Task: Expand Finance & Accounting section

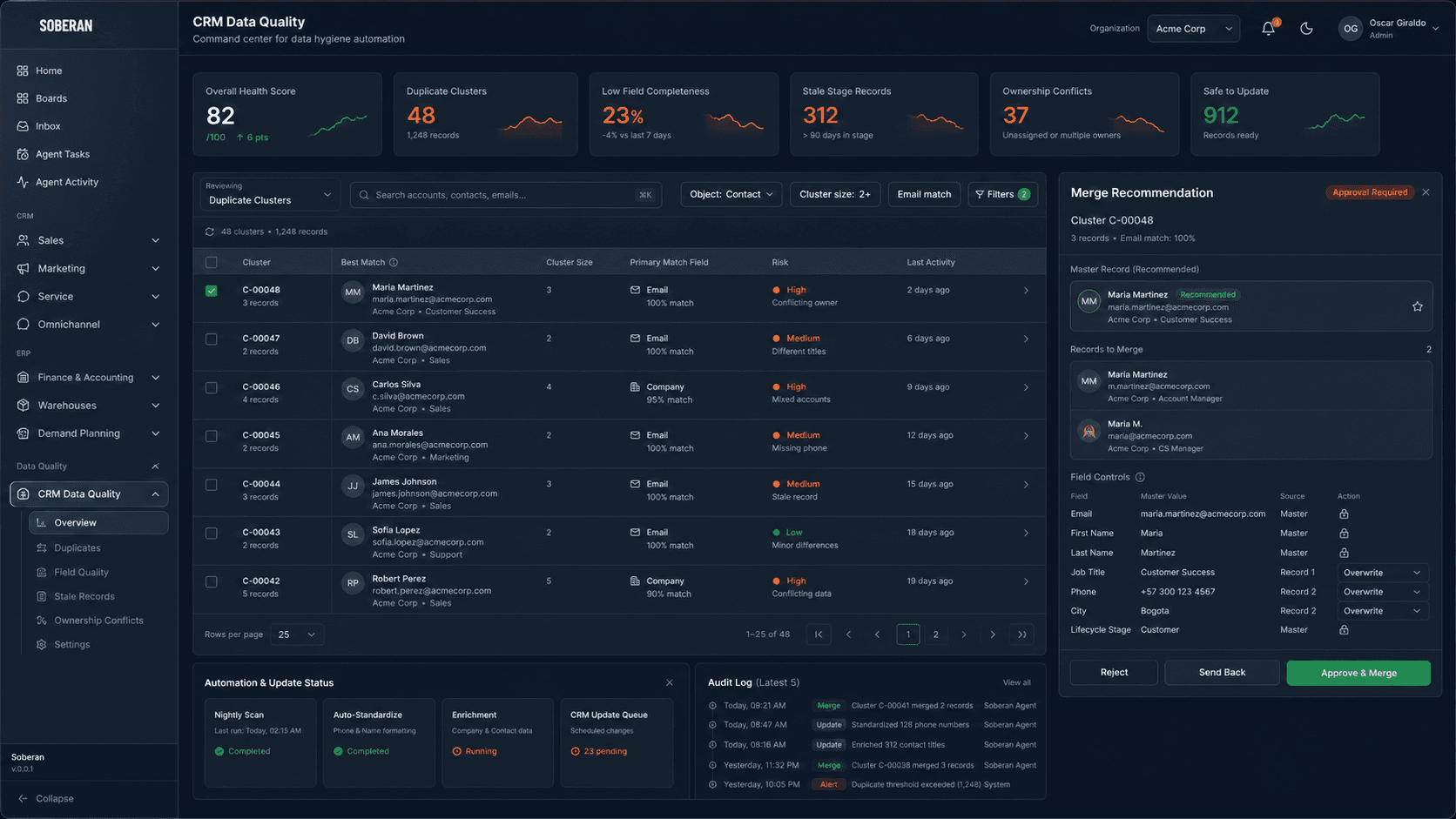Action: [x=89, y=378]
